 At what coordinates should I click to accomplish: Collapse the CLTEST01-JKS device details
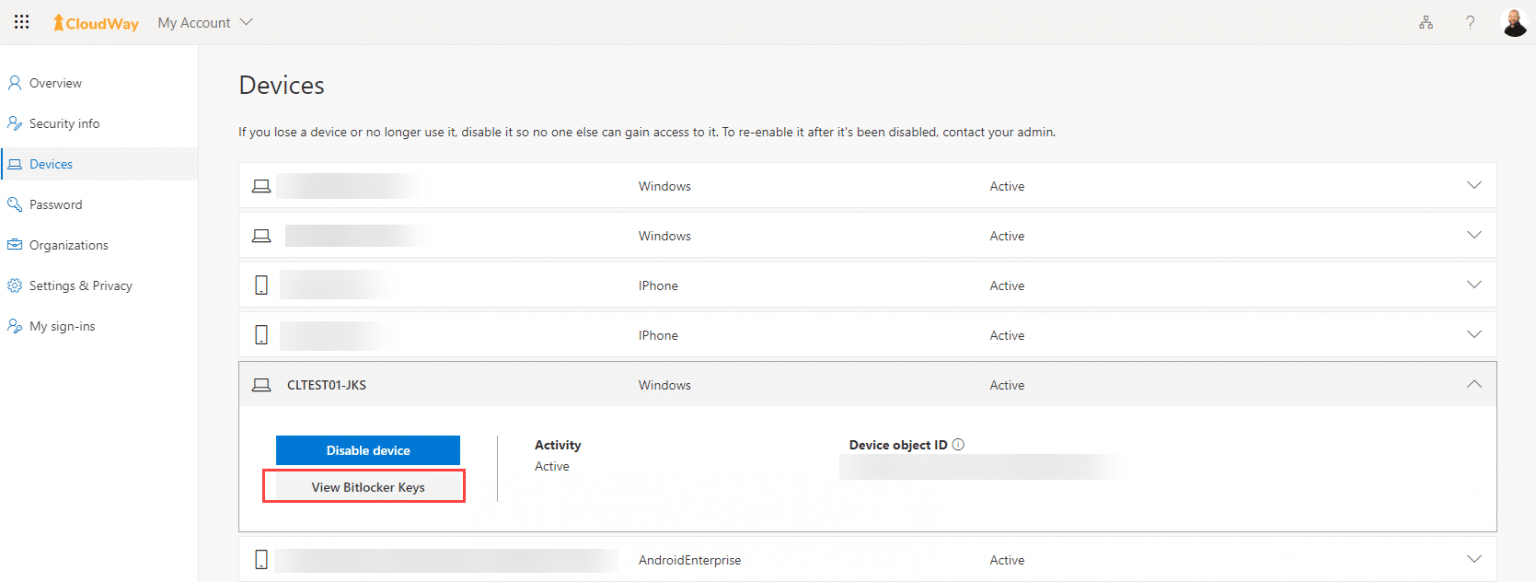tap(1473, 384)
